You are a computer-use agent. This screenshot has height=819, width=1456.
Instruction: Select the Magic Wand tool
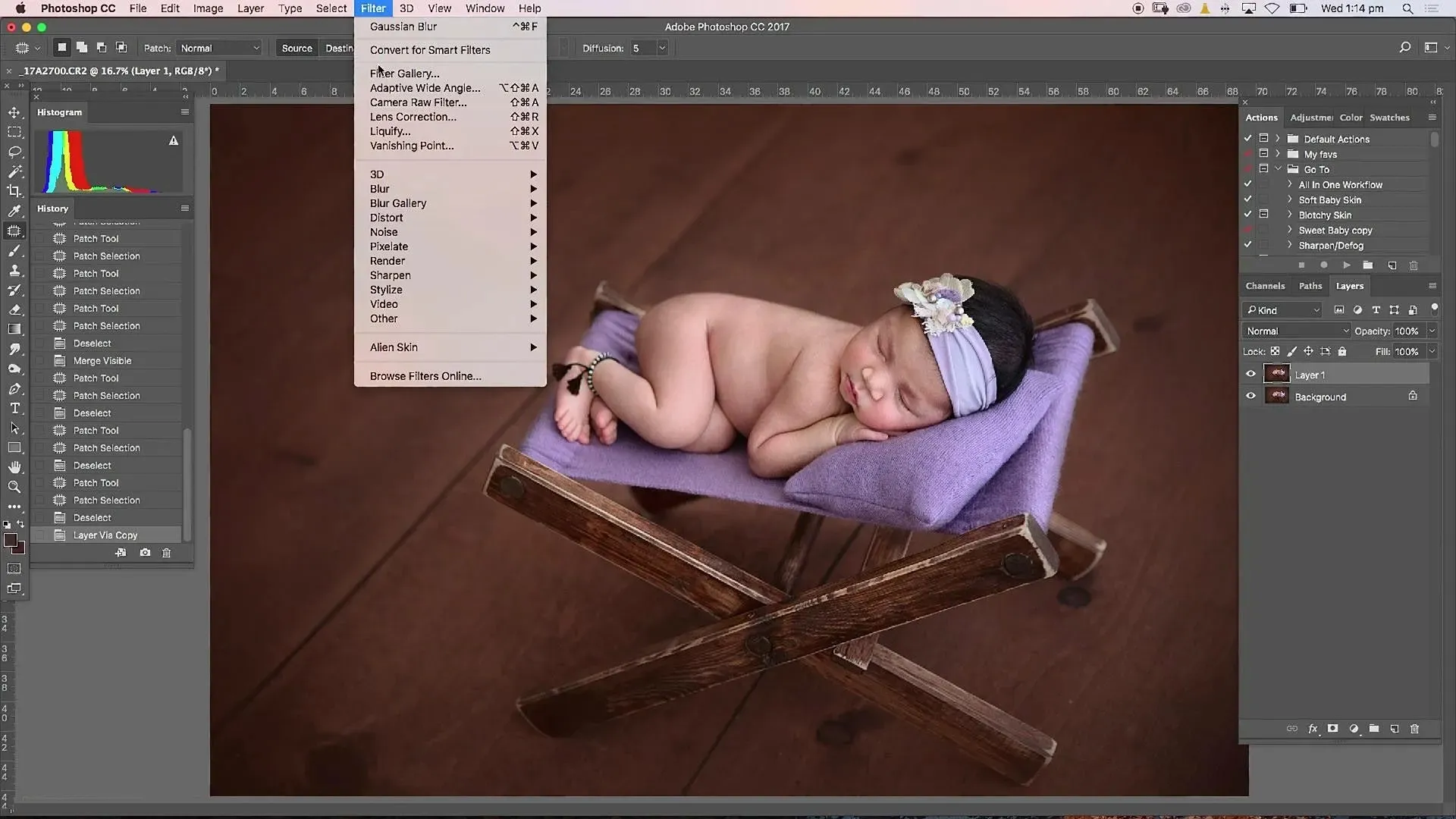(x=14, y=171)
